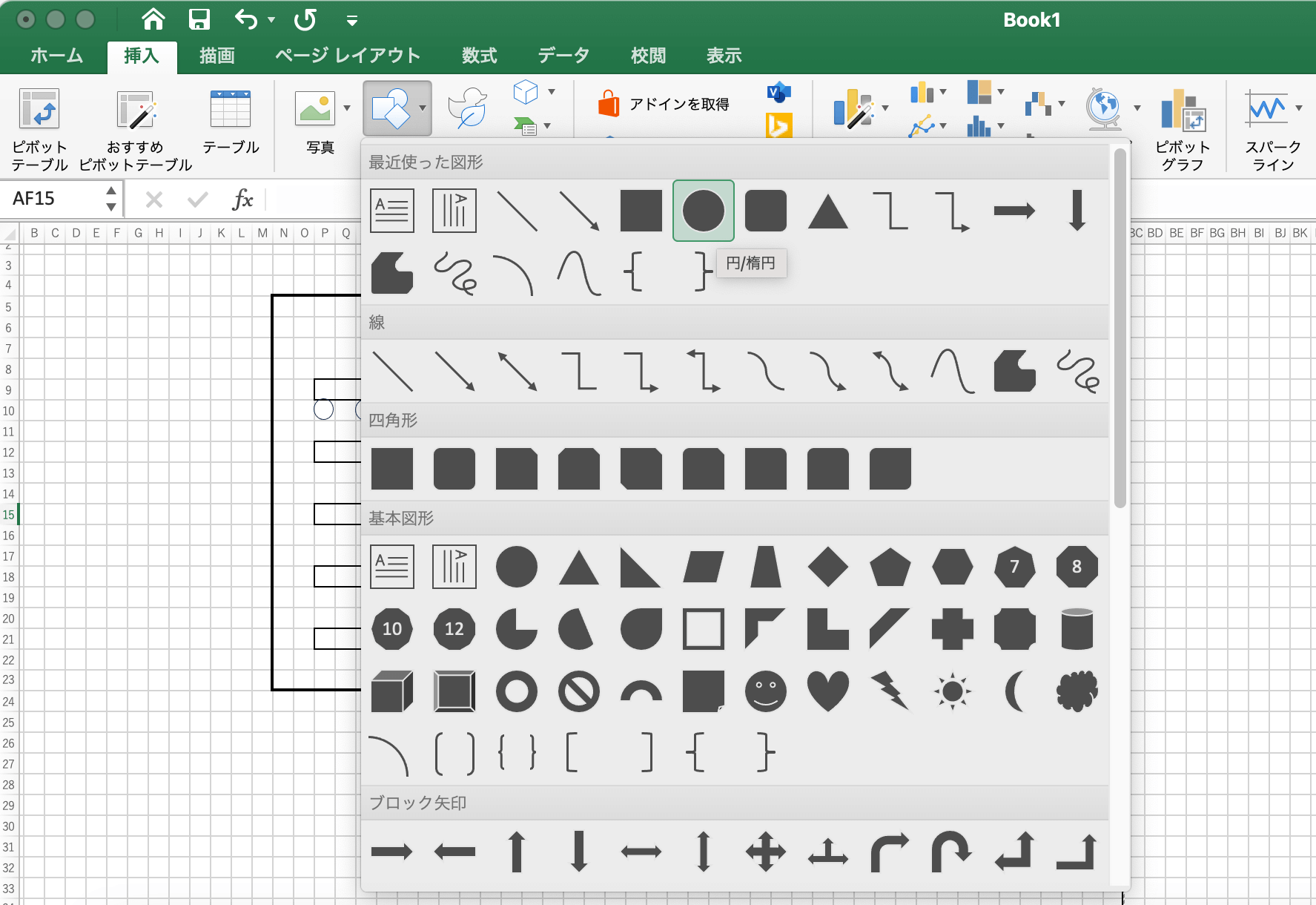Insert the Sun shape

952,691
